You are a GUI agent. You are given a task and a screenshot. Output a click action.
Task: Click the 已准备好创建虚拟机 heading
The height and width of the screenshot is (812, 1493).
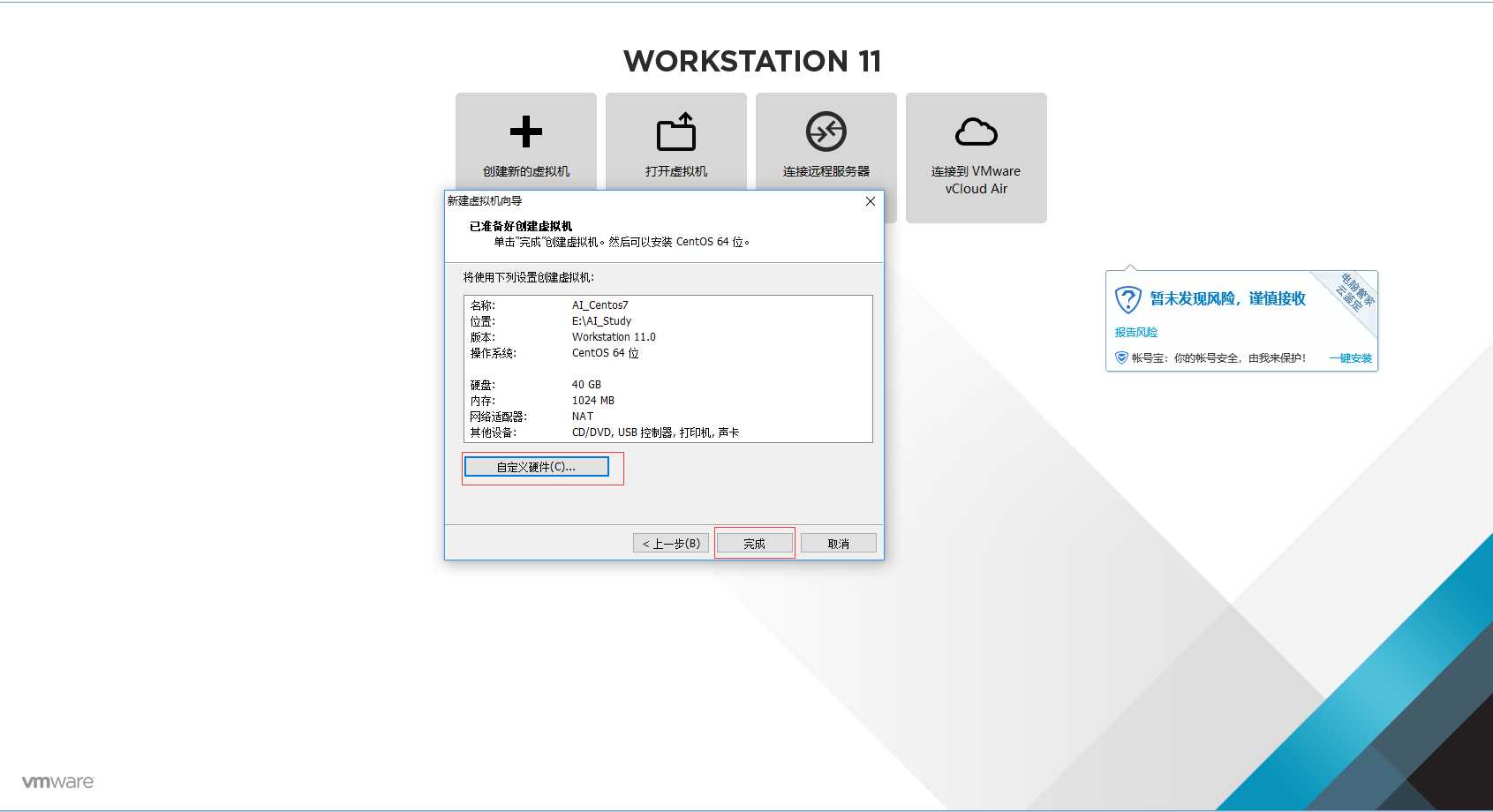point(521,226)
